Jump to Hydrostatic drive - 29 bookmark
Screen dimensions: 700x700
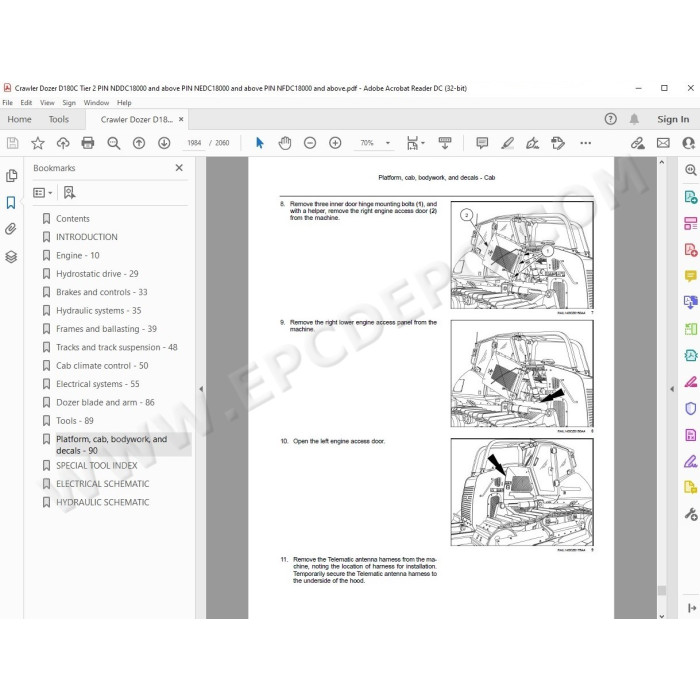[97, 274]
